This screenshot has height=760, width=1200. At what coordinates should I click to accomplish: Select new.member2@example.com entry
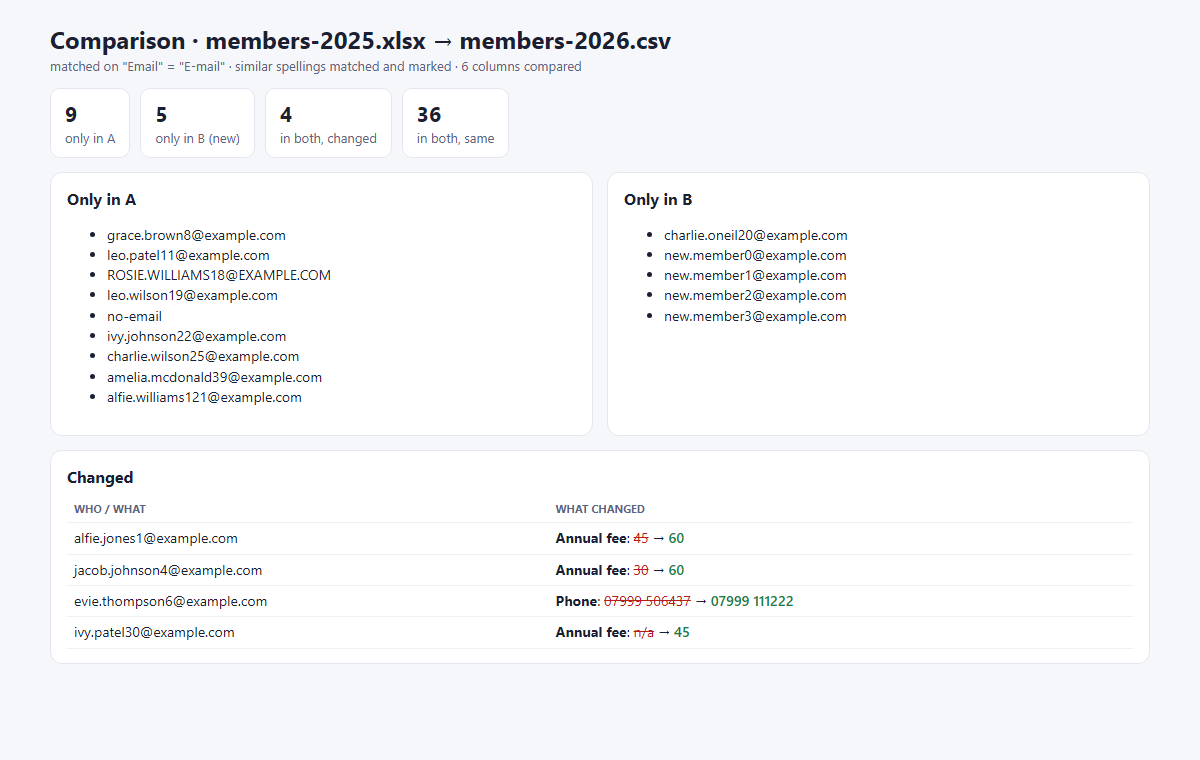coord(755,295)
